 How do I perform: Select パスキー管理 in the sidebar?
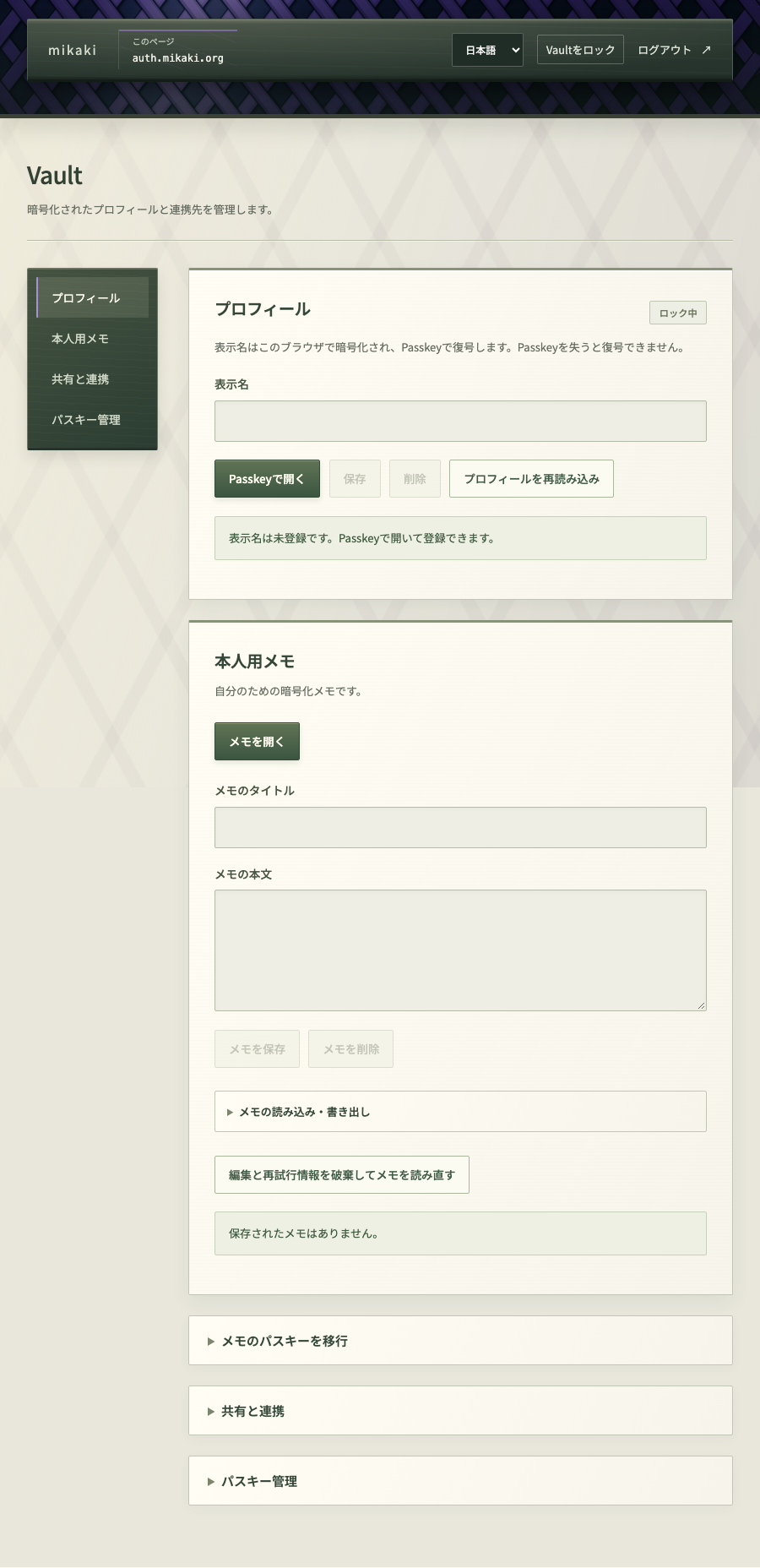click(x=93, y=419)
